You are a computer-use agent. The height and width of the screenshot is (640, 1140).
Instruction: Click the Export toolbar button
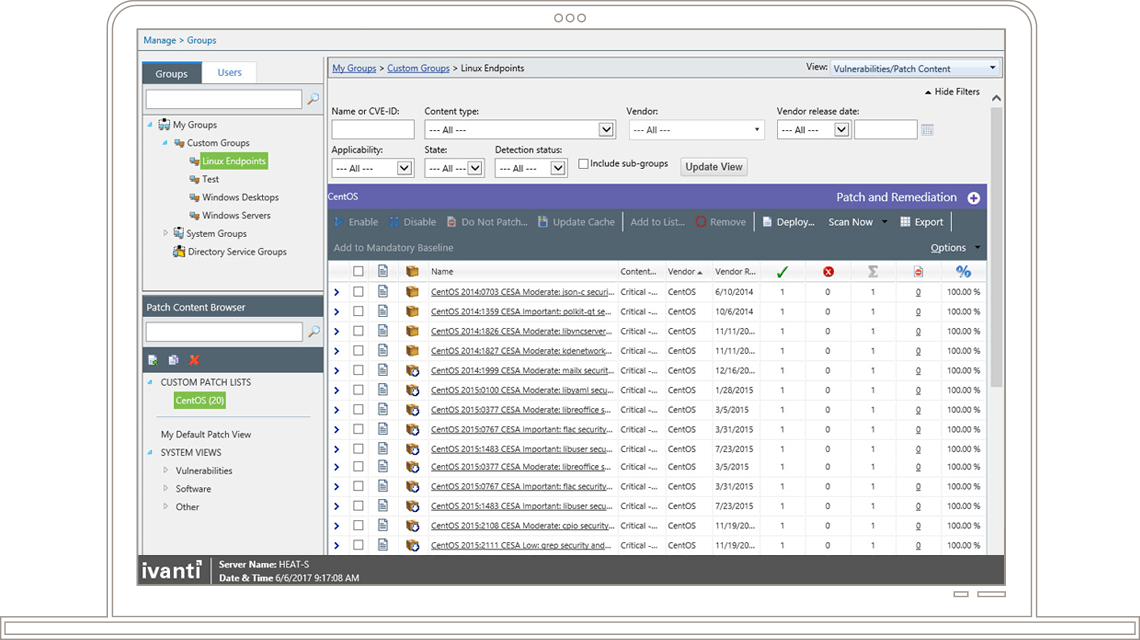point(922,222)
